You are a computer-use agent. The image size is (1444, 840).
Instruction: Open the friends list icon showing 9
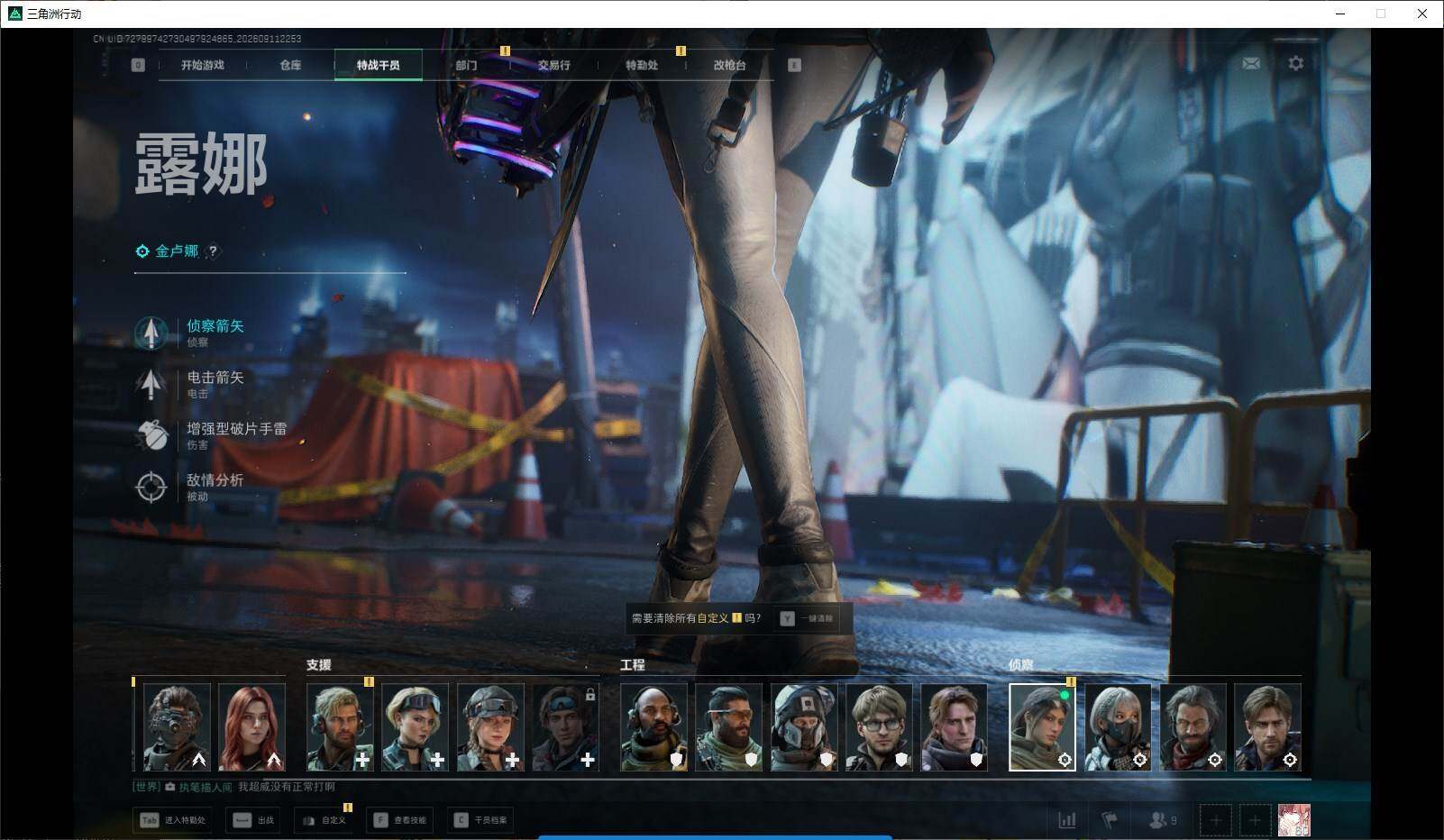(1163, 820)
